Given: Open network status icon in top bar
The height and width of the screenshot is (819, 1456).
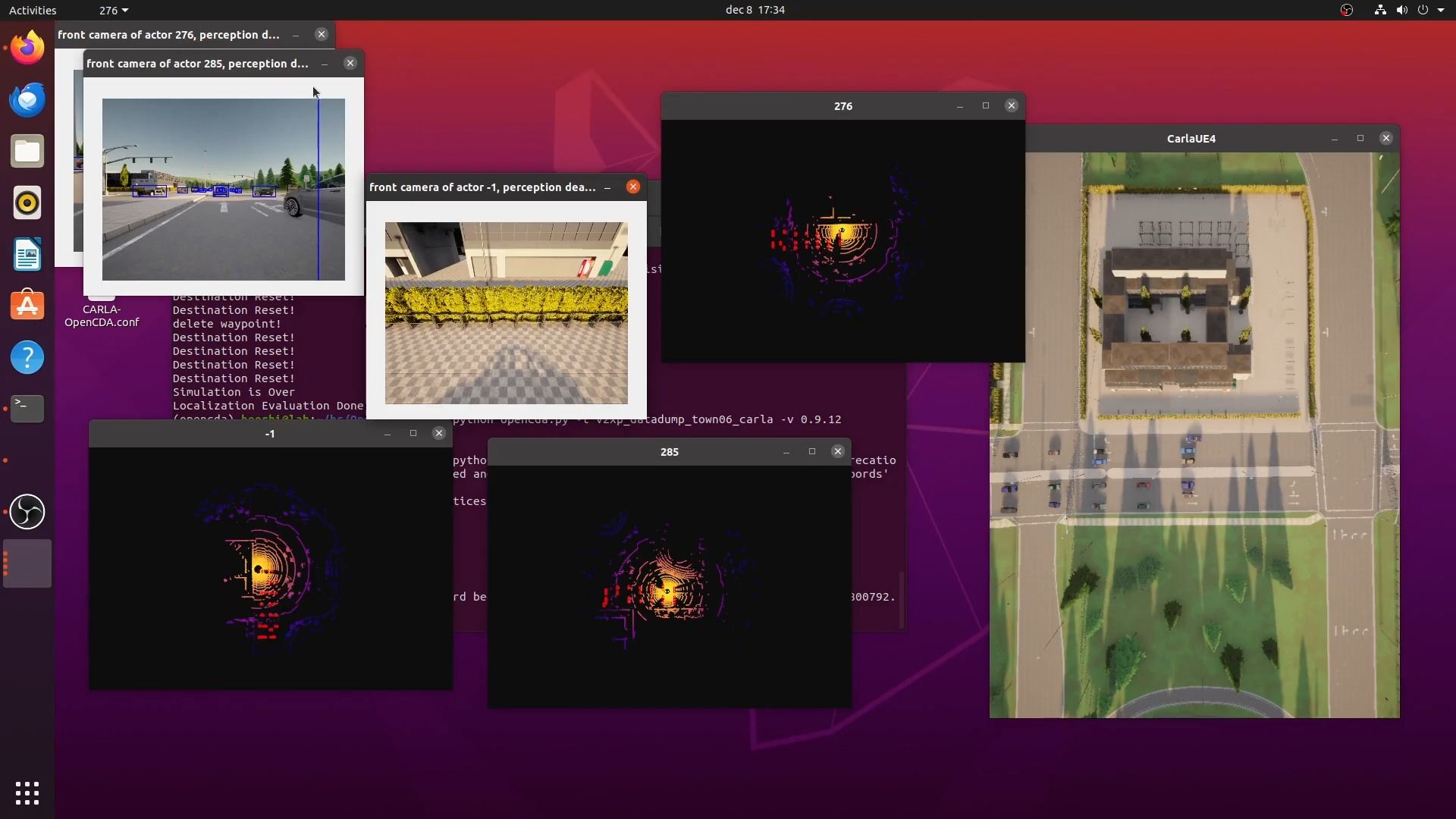Looking at the screenshot, I should click(x=1380, y=10).
